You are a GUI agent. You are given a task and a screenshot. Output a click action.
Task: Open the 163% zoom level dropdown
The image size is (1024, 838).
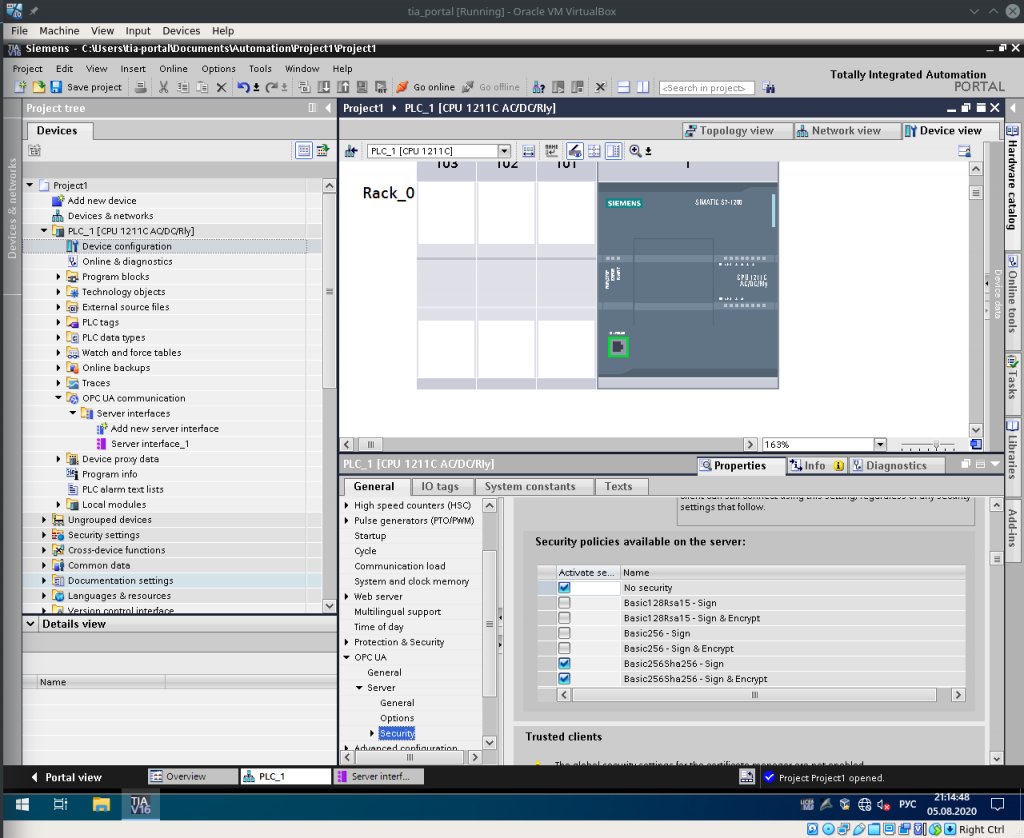click(x=880, y=445)
